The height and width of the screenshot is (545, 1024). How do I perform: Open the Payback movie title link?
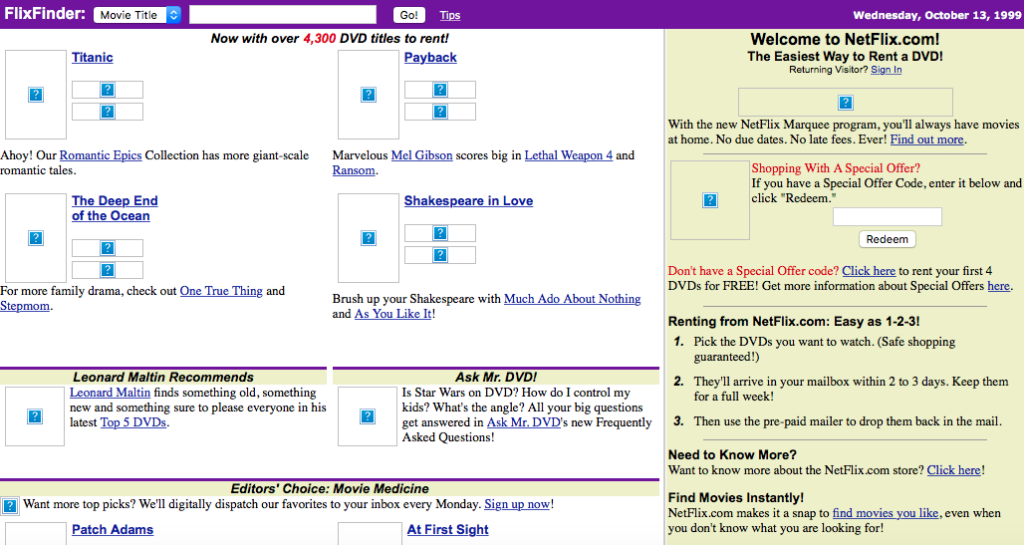tap(430, 57)
